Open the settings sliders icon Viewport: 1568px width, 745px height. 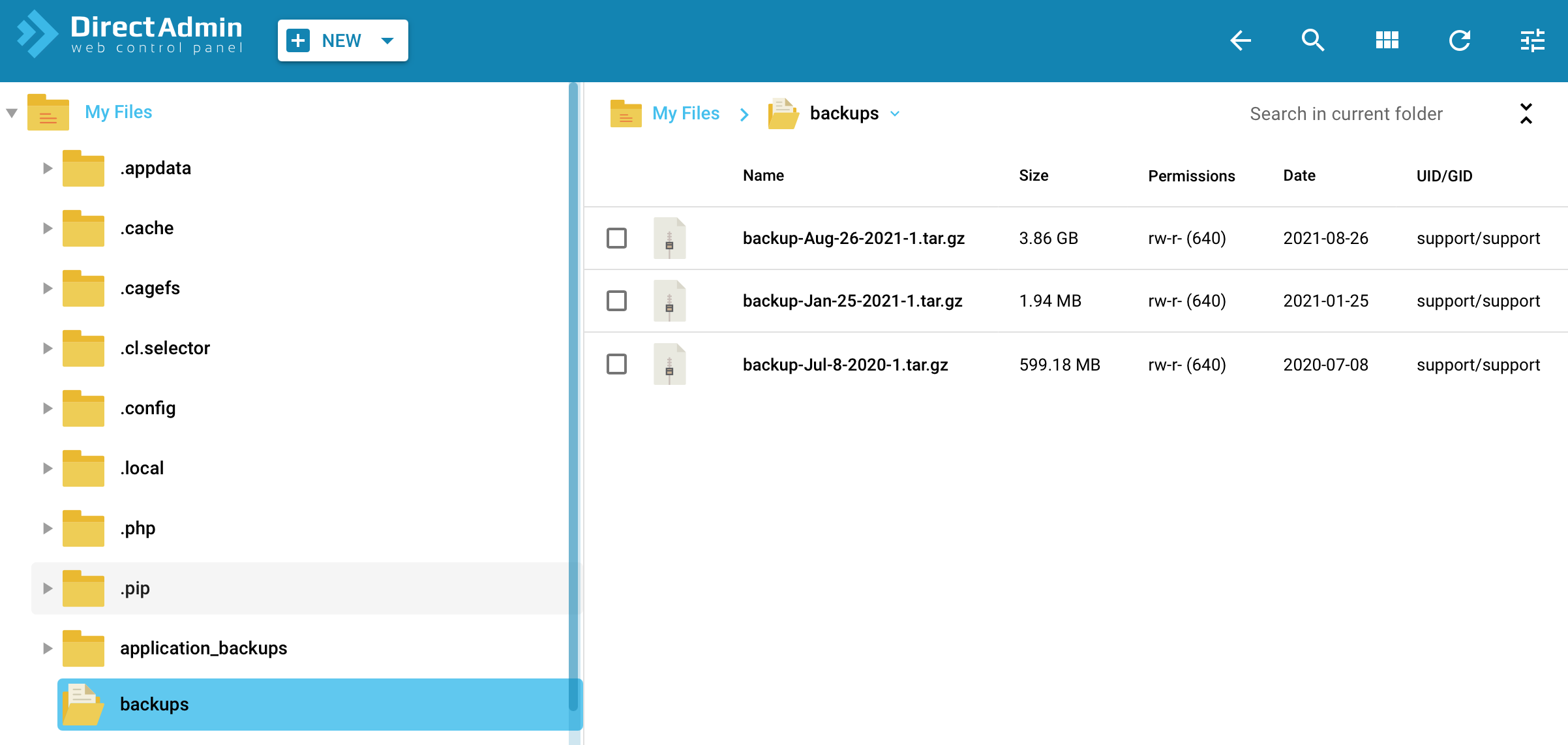1532,40
